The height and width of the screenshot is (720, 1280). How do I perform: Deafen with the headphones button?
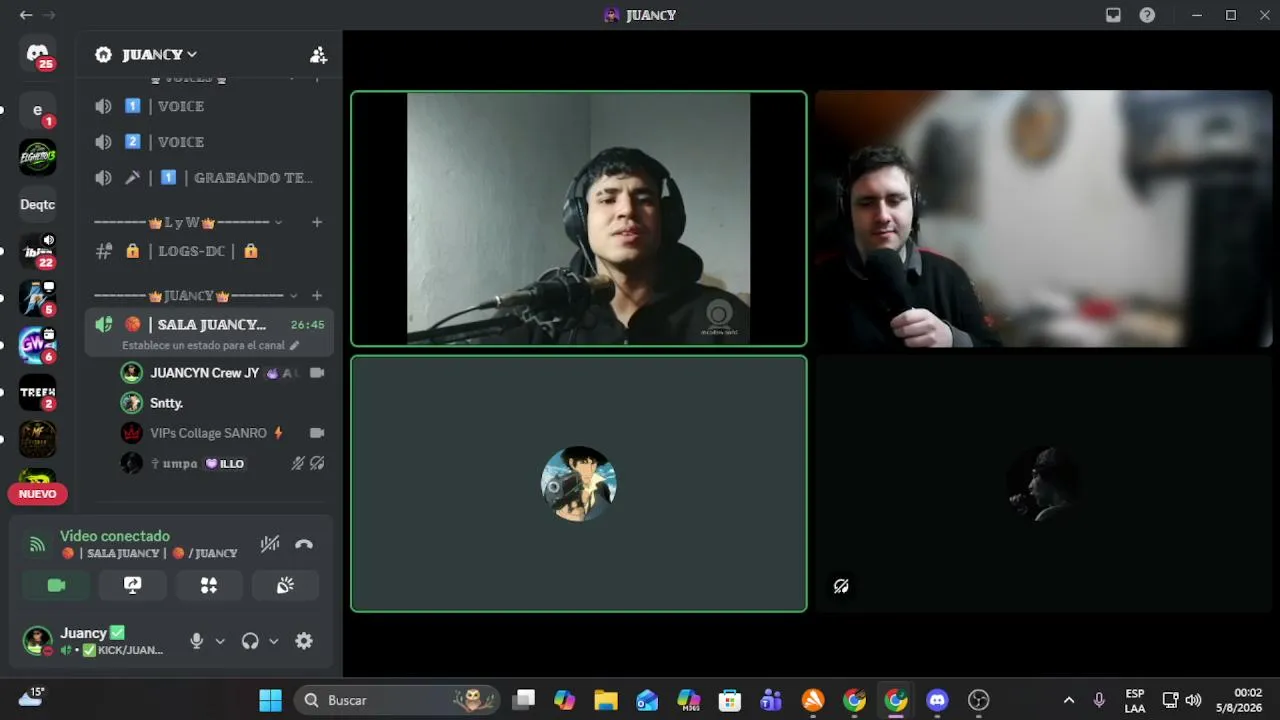[x=250, y=641]
